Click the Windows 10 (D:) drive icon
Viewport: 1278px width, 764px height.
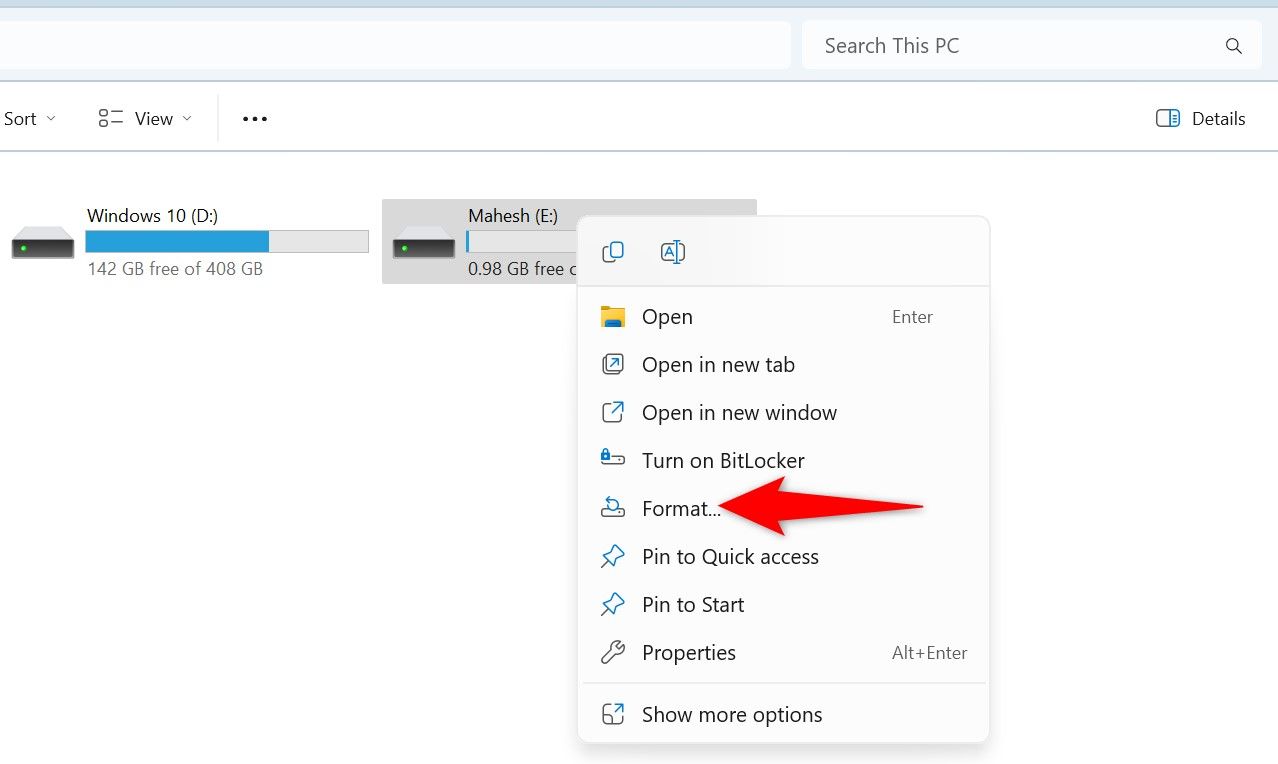[x=43, y=243]
